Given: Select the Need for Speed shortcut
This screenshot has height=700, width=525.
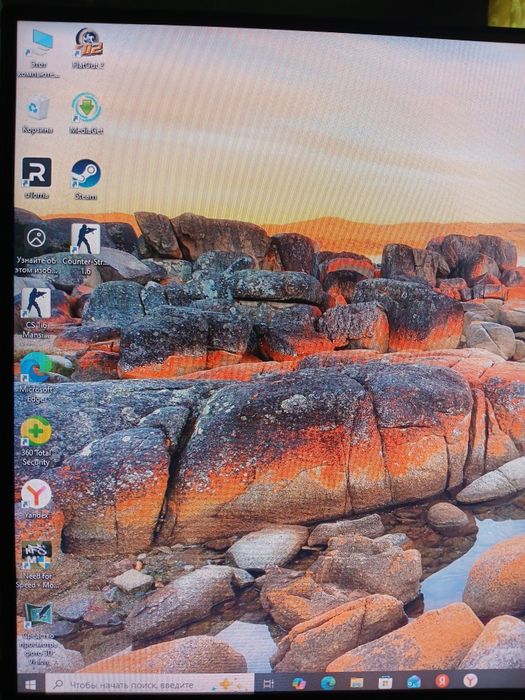Looking at the screenshot, I should (x=36, y=565).
